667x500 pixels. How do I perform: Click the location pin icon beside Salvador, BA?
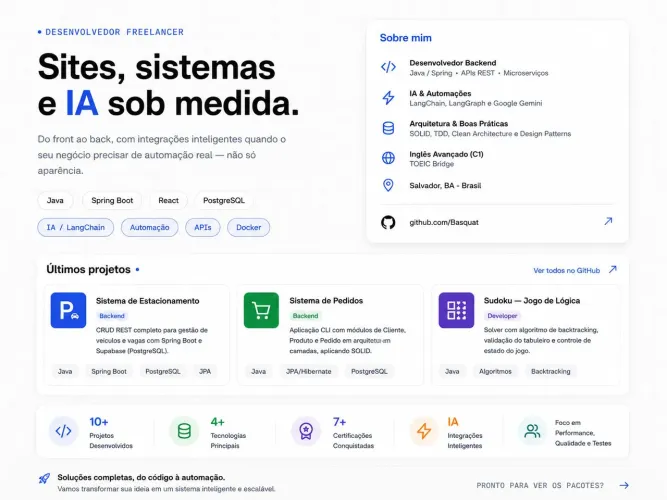[388, 185]
